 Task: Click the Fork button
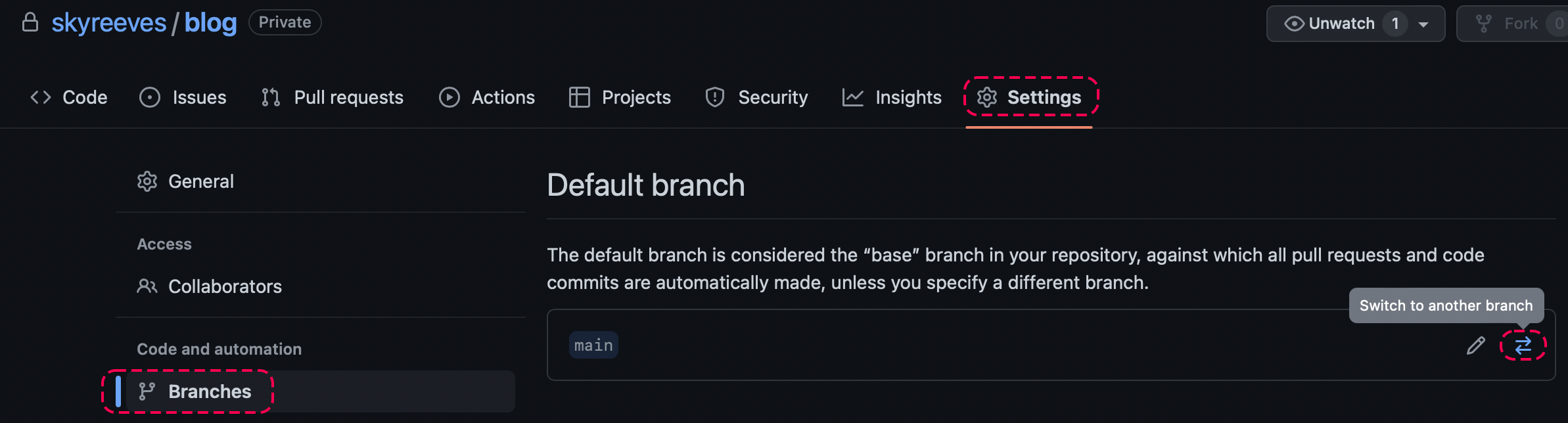pos(1511,24)
